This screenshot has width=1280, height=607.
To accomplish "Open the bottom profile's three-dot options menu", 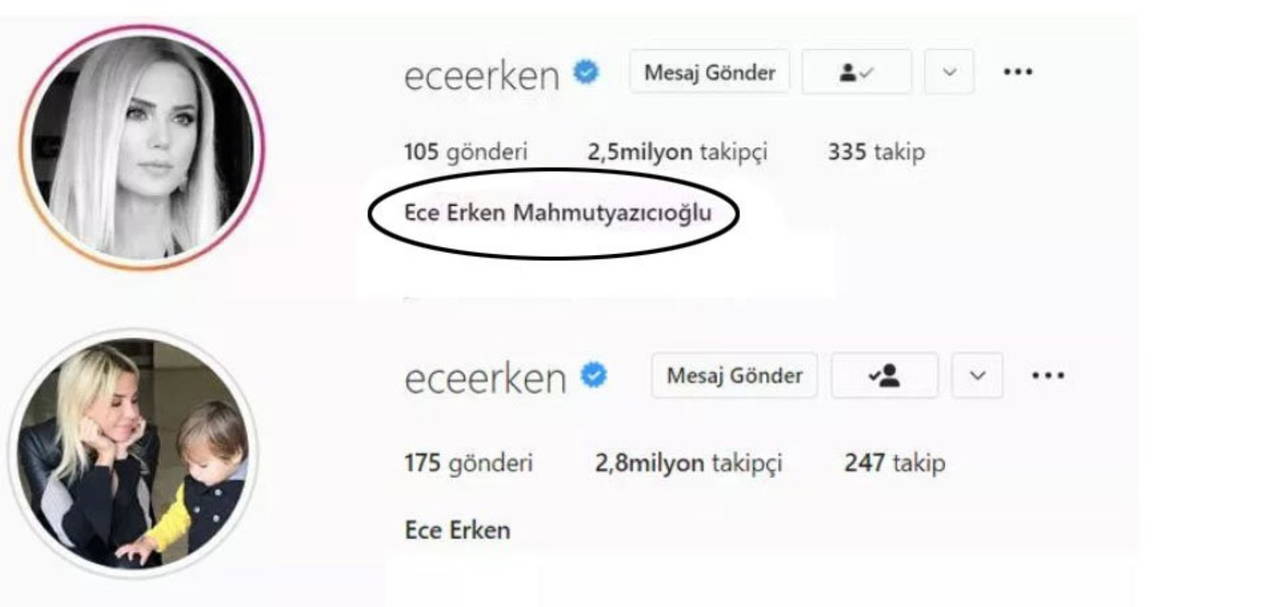I will click(1047, 376).
